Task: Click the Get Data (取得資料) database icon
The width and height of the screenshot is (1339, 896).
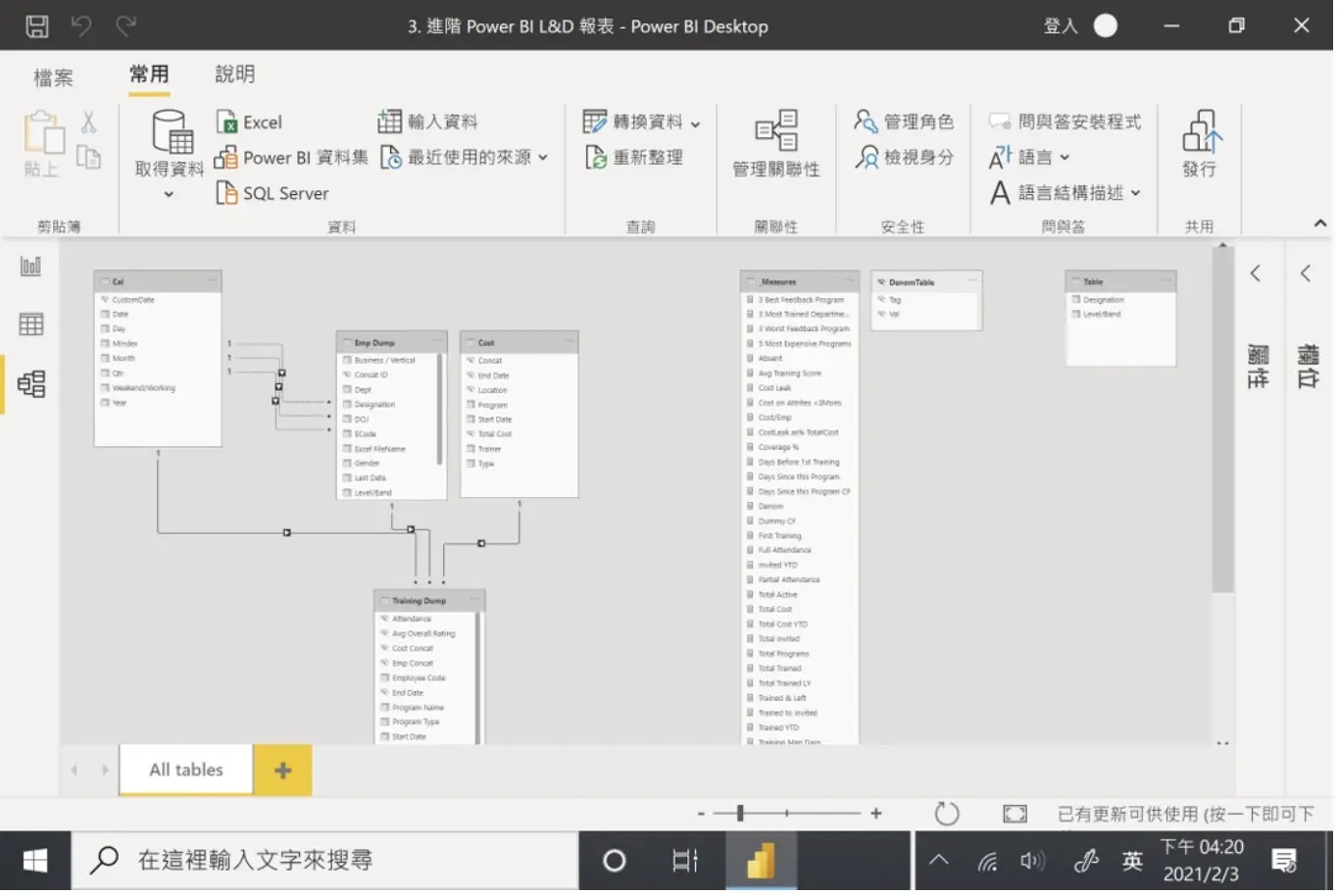Action: tap(172, 132)
